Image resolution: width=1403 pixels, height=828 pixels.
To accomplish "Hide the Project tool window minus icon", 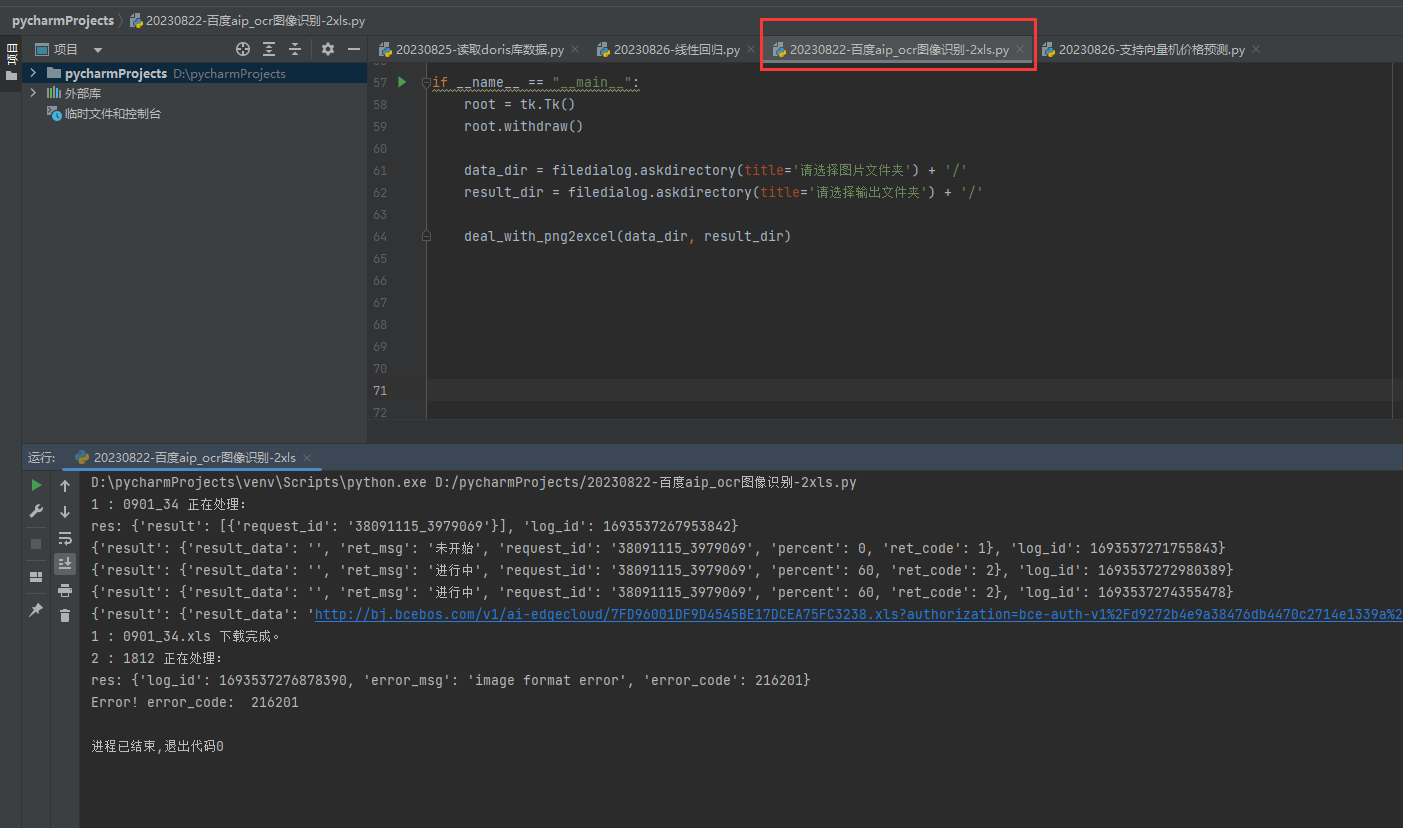I will pos(353,49).
